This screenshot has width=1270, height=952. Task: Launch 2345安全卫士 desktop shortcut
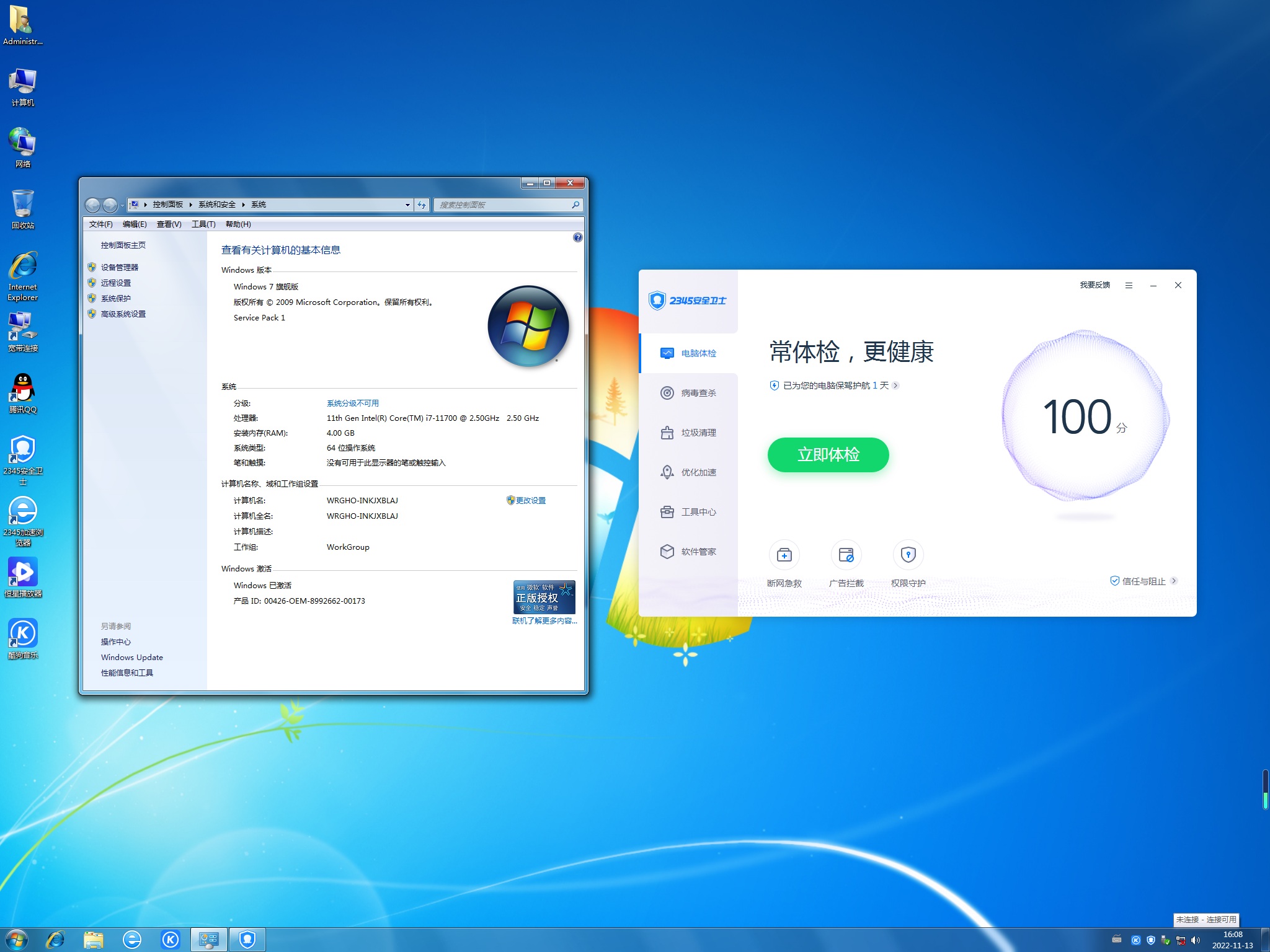click(x=22, y=460)
